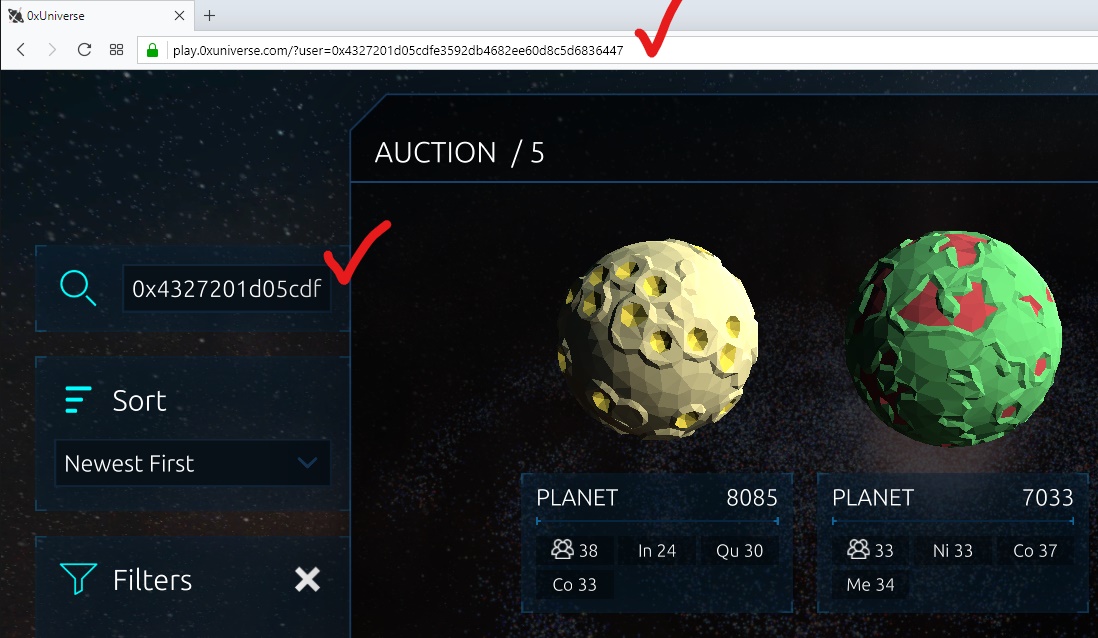Click the wallet address search field

[227, 289]
